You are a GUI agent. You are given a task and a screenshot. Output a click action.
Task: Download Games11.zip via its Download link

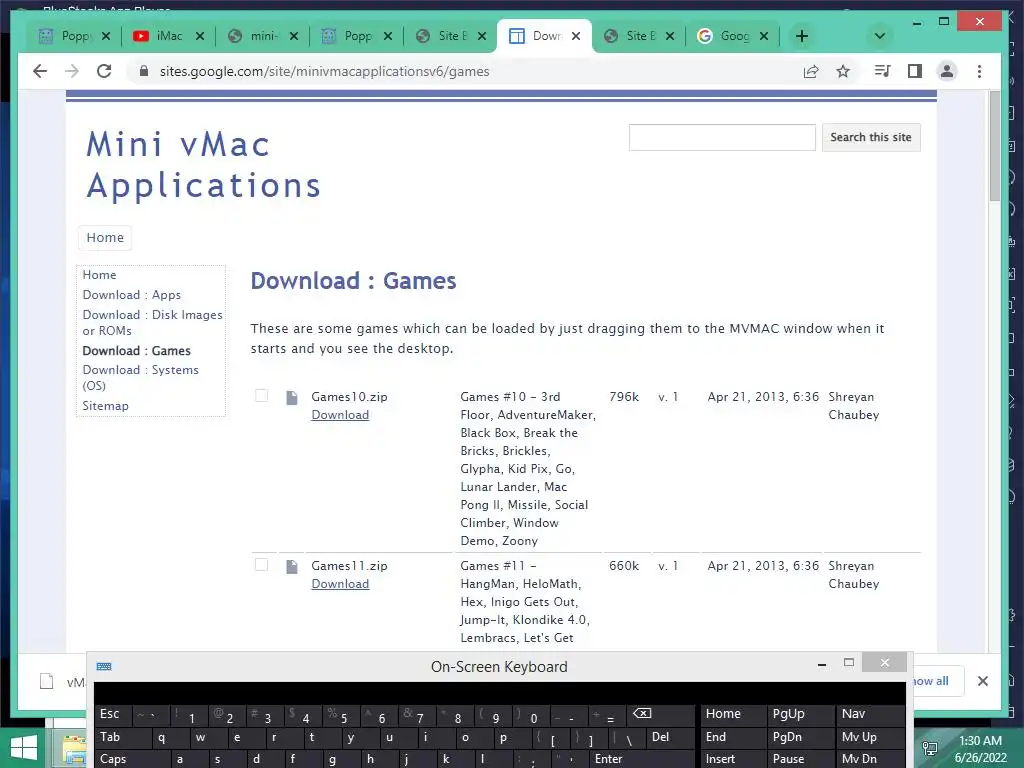[x=340, y=584]
